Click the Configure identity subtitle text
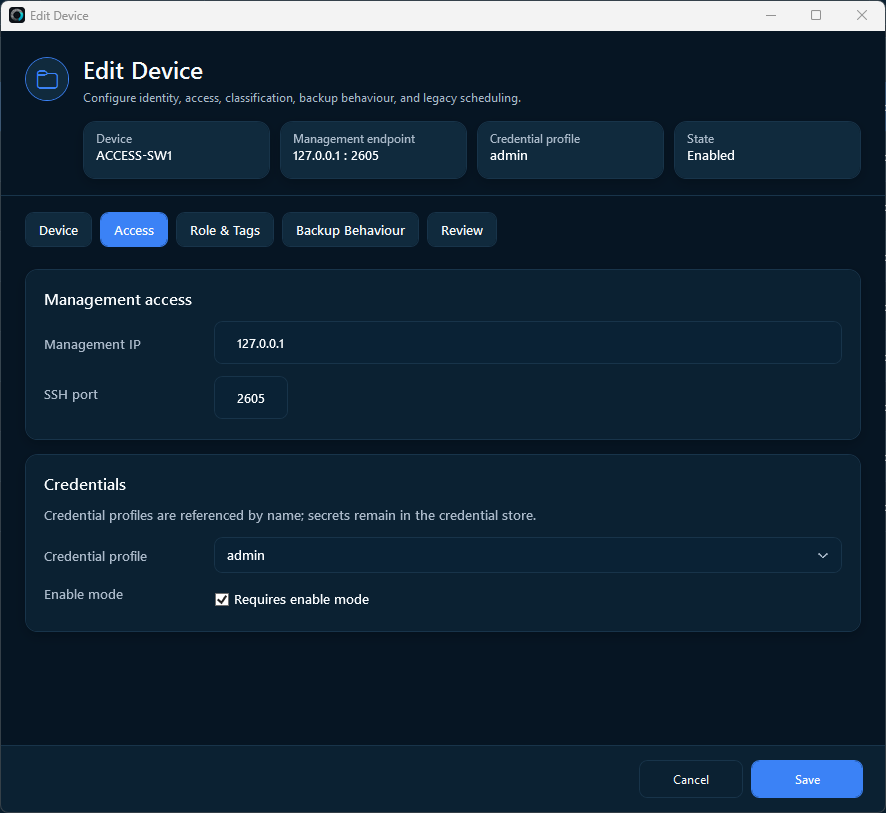886x813 pixels. (x=302, y=98)
